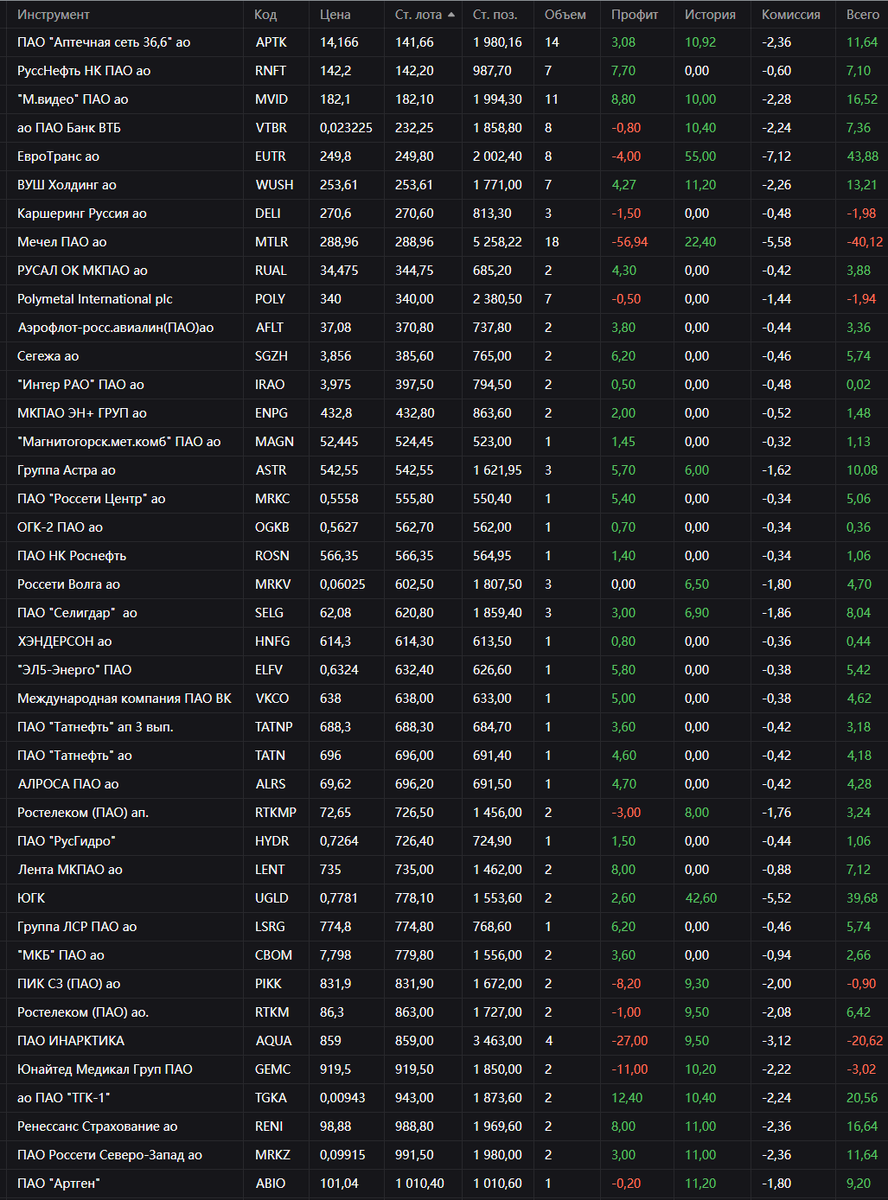Select Polymetal International plc row

444,299
